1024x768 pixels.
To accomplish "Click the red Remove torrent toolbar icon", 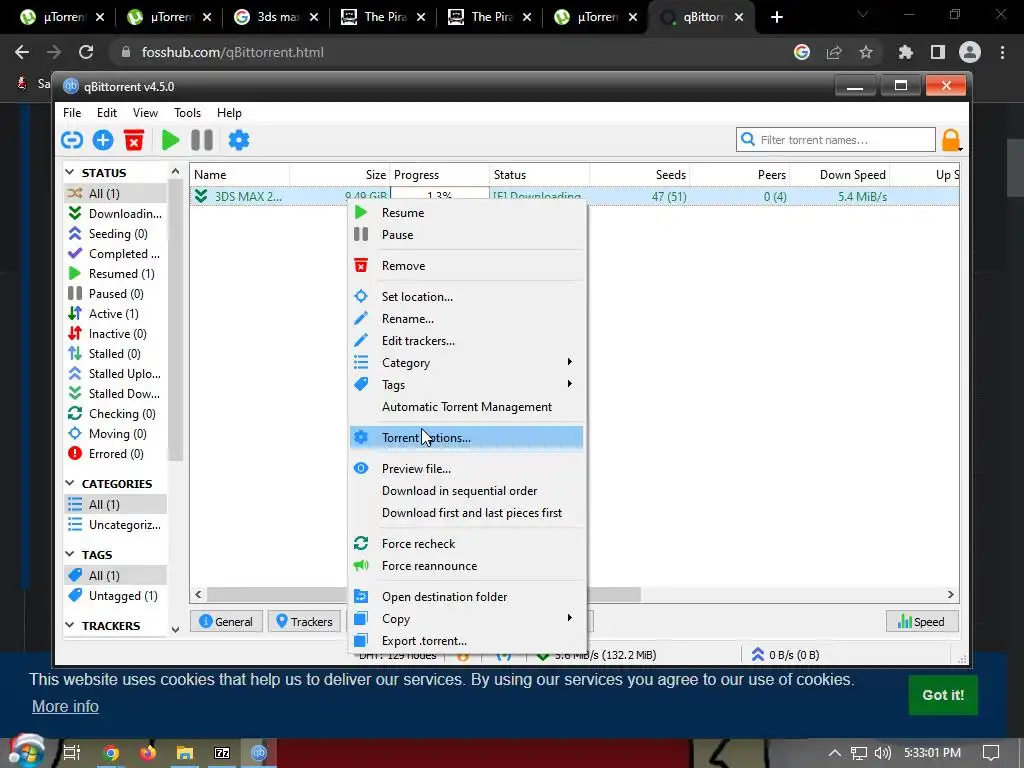I will pos(134,140).
